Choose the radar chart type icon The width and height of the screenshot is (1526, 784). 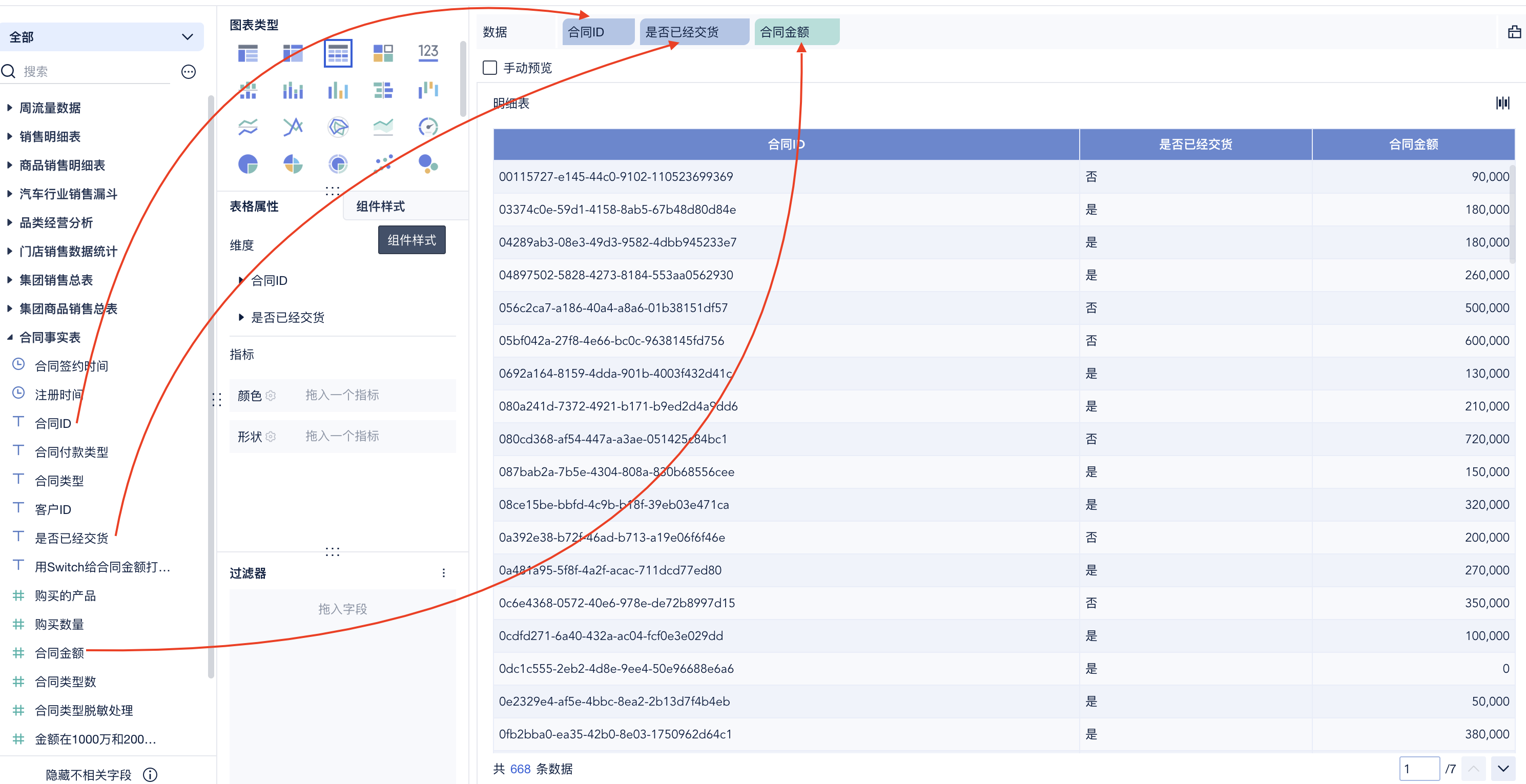tap(338, 127)
